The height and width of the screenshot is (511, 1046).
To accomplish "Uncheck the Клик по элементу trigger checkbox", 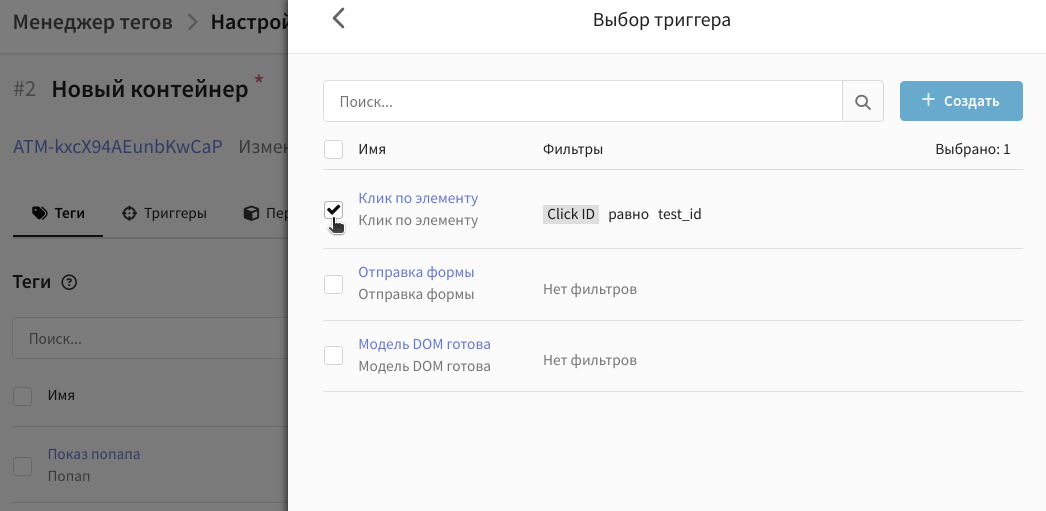I will [334, 209].
